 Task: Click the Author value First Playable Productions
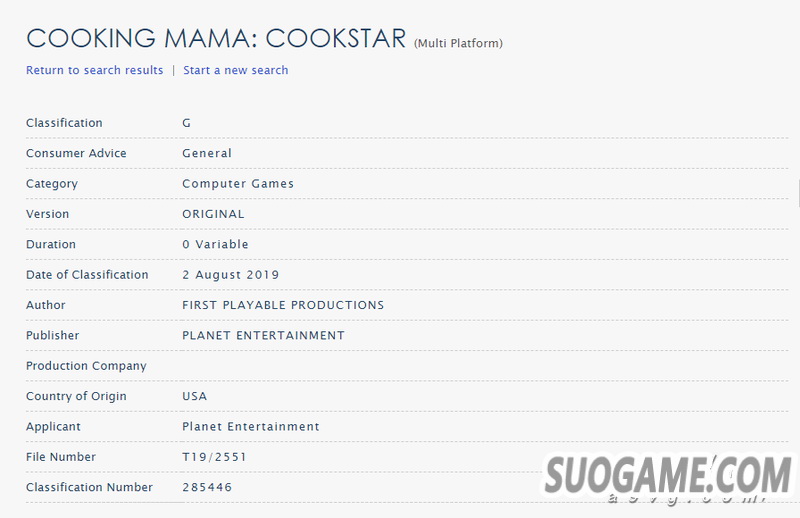tap(283, 305)
